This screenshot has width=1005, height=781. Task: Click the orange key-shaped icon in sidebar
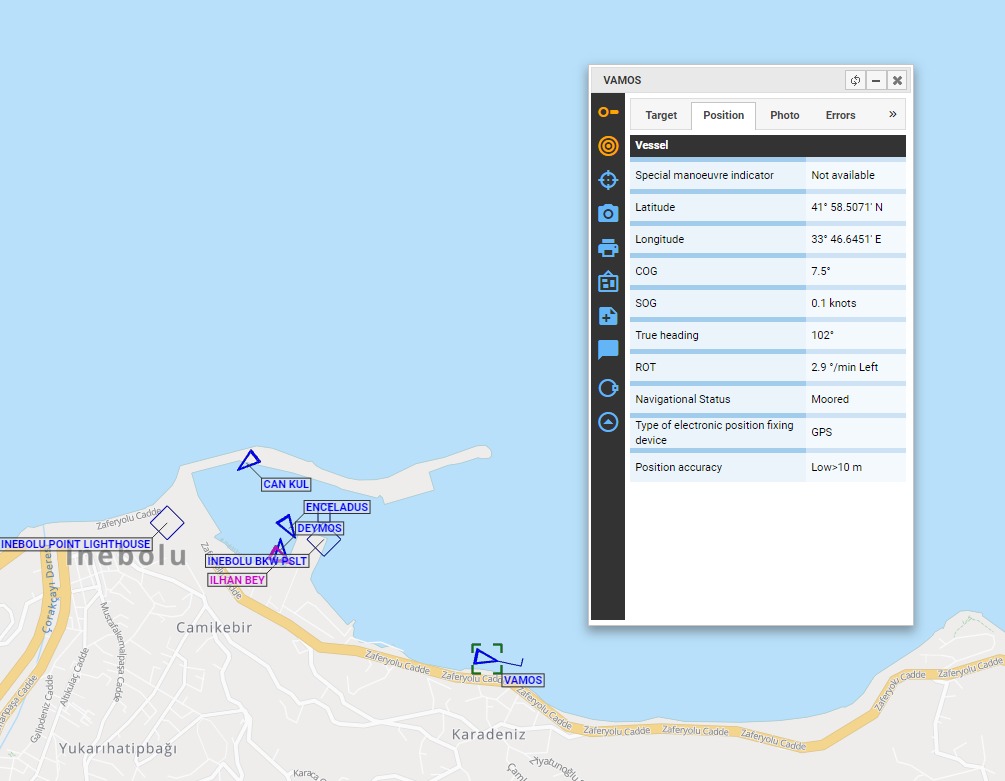point(608,112)
